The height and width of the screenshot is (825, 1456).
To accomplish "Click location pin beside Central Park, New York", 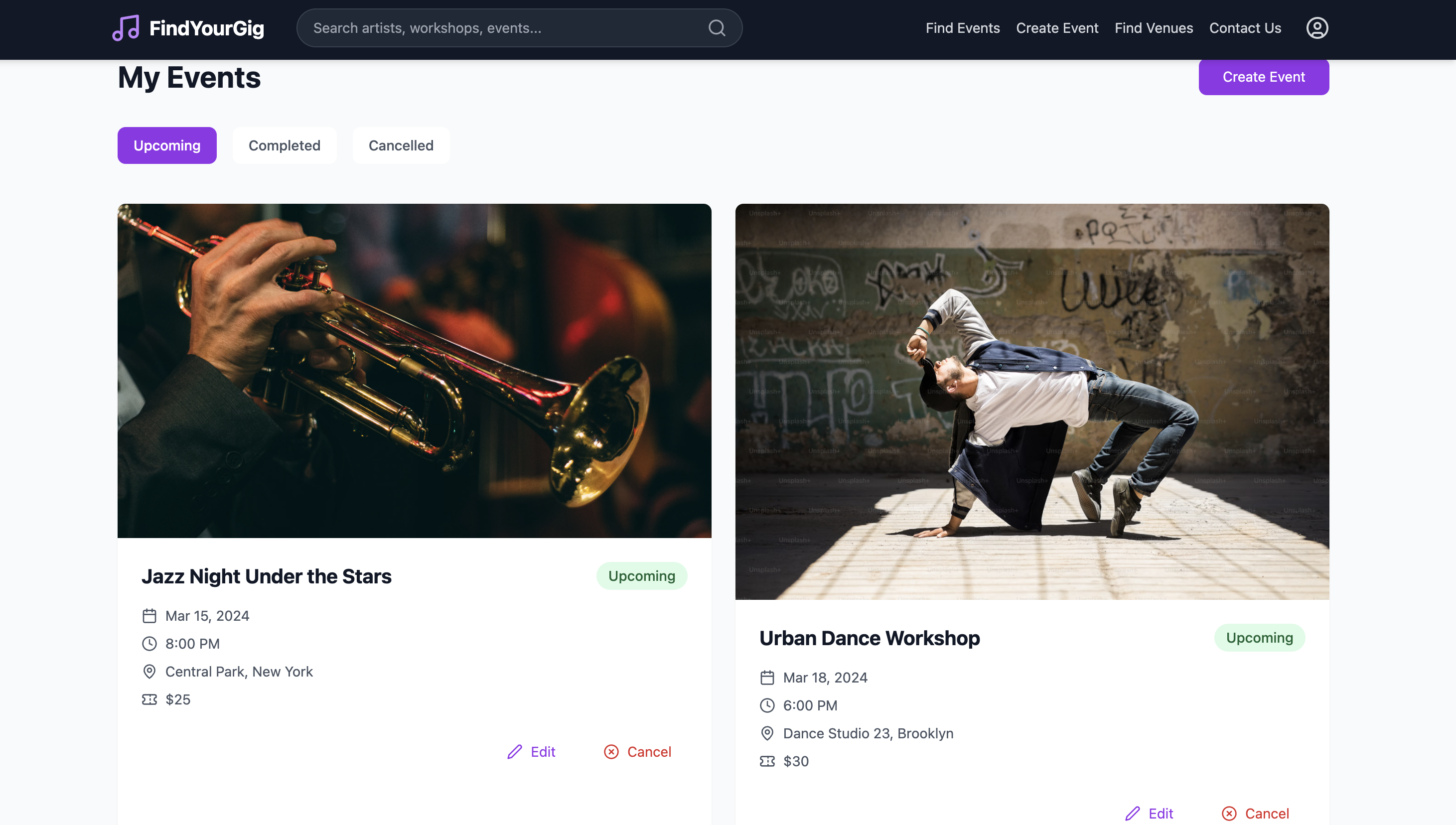I will (149, 672).
